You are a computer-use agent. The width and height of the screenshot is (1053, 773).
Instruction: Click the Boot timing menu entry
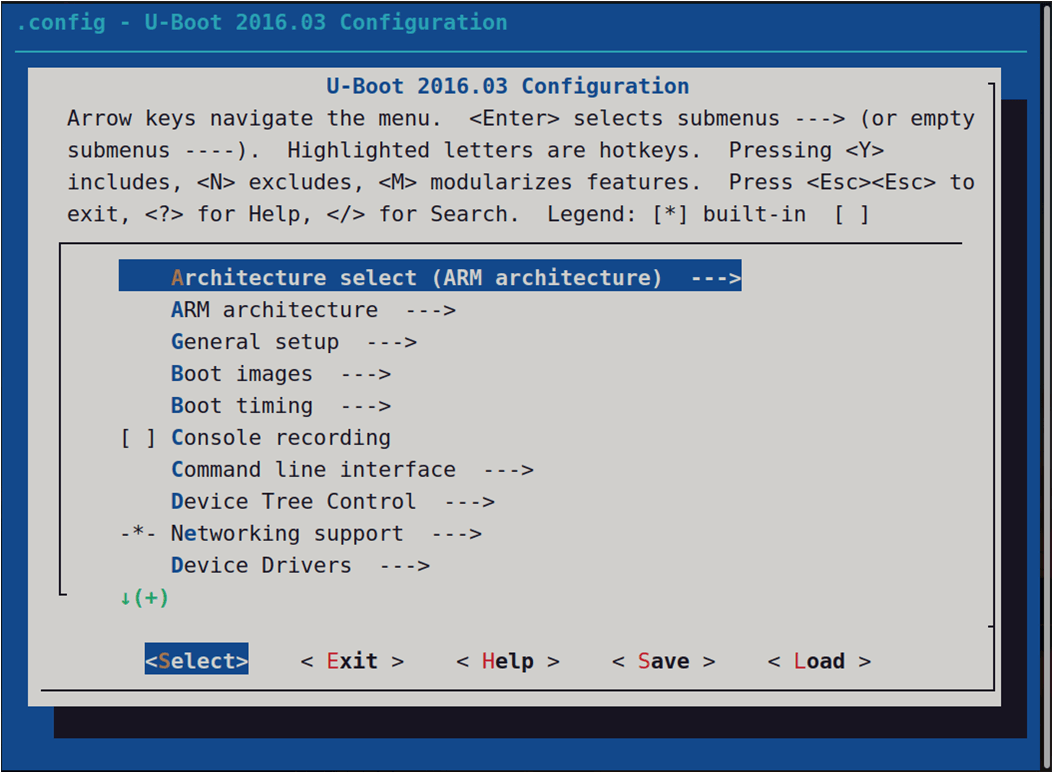tap(242, 406)
